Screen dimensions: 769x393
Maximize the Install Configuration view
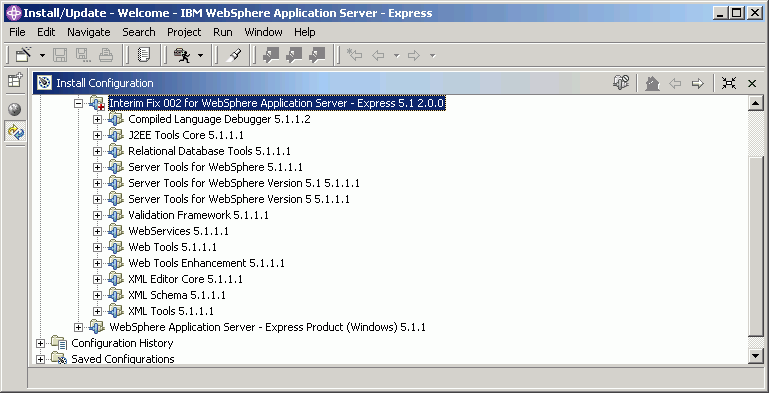click(729, 83)
